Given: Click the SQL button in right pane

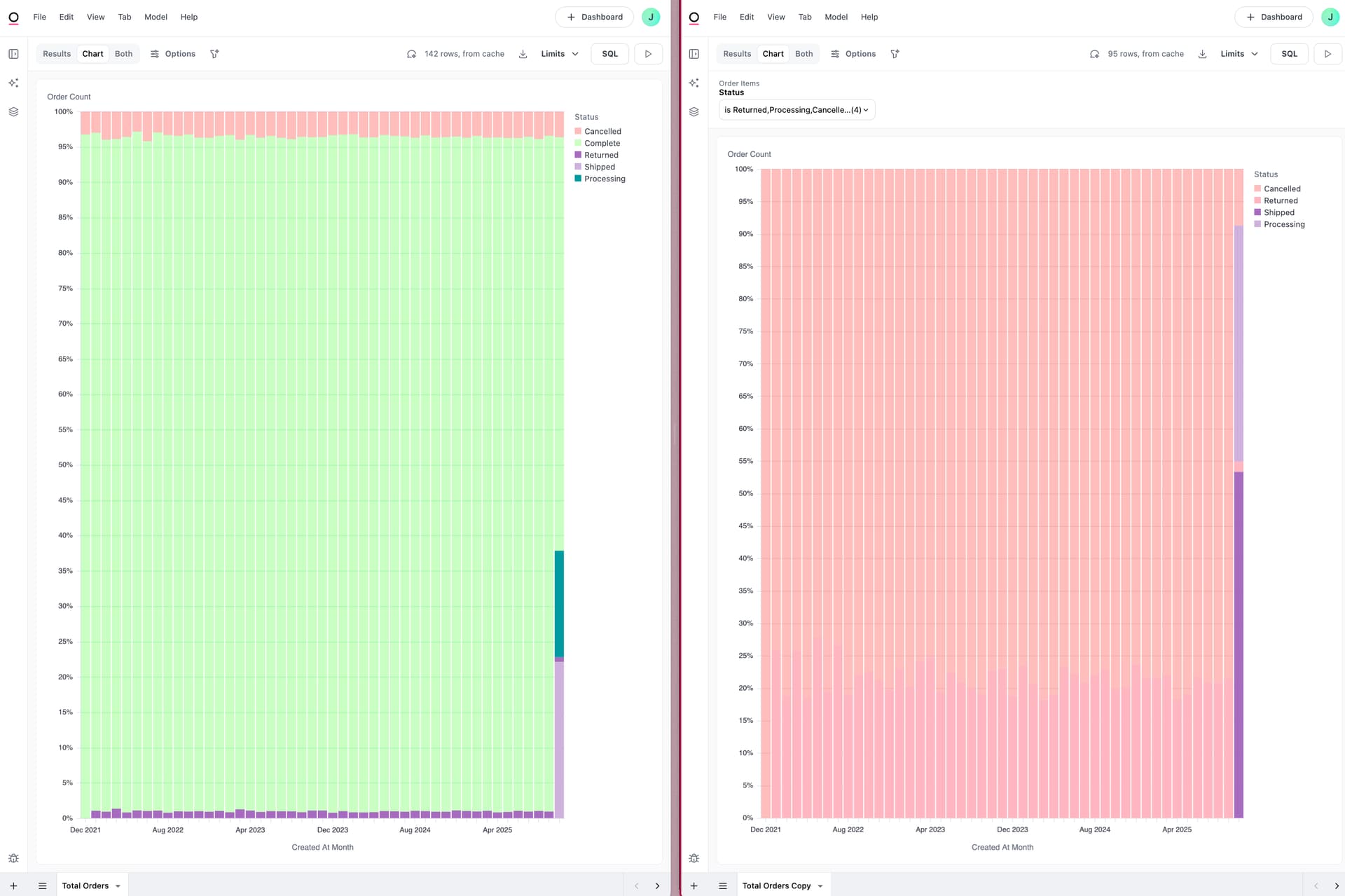Looking at the screenshot, I should pos(1289,54).
